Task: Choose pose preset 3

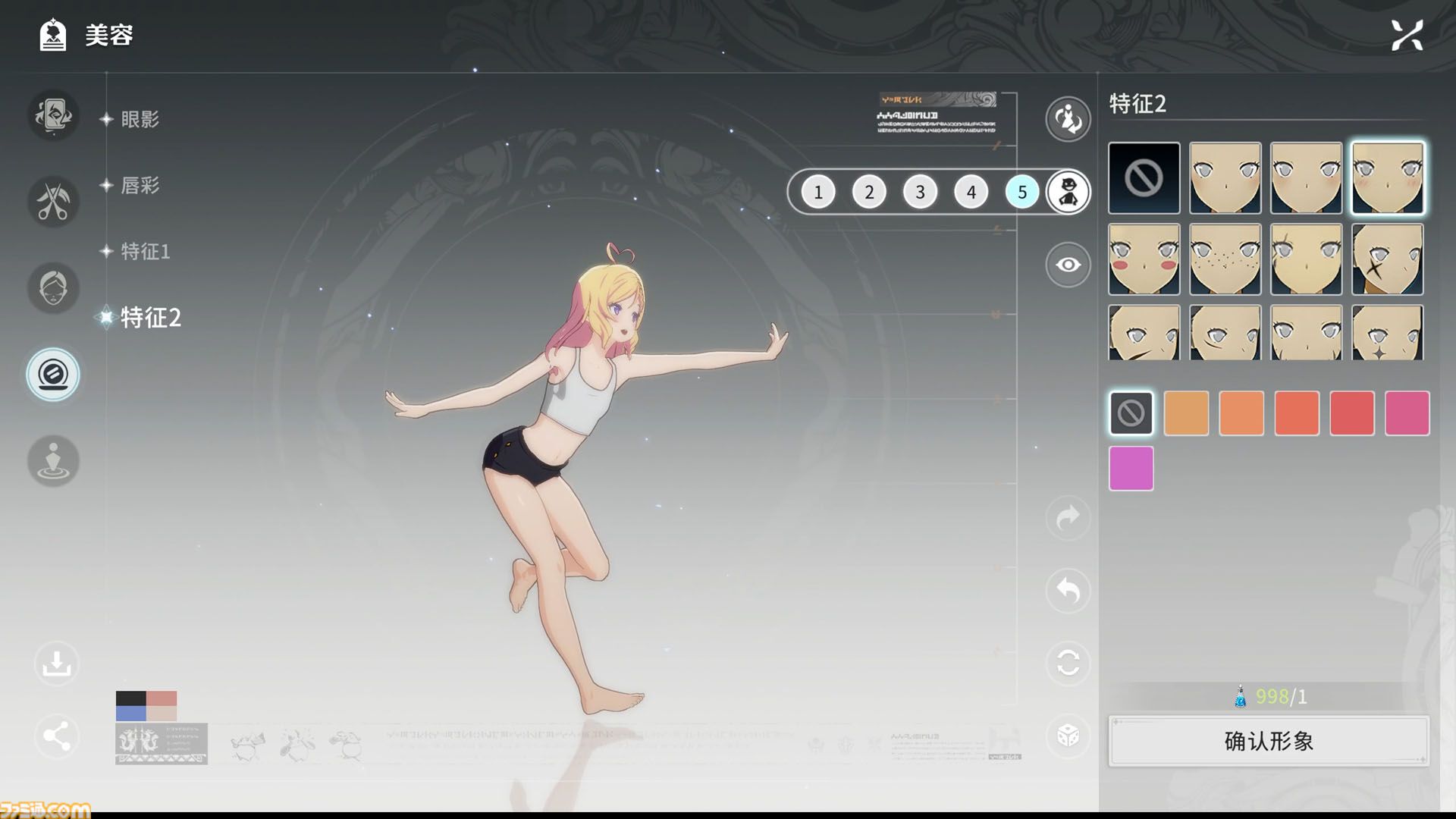Action: pyautogui.click(x=920, y=192)
